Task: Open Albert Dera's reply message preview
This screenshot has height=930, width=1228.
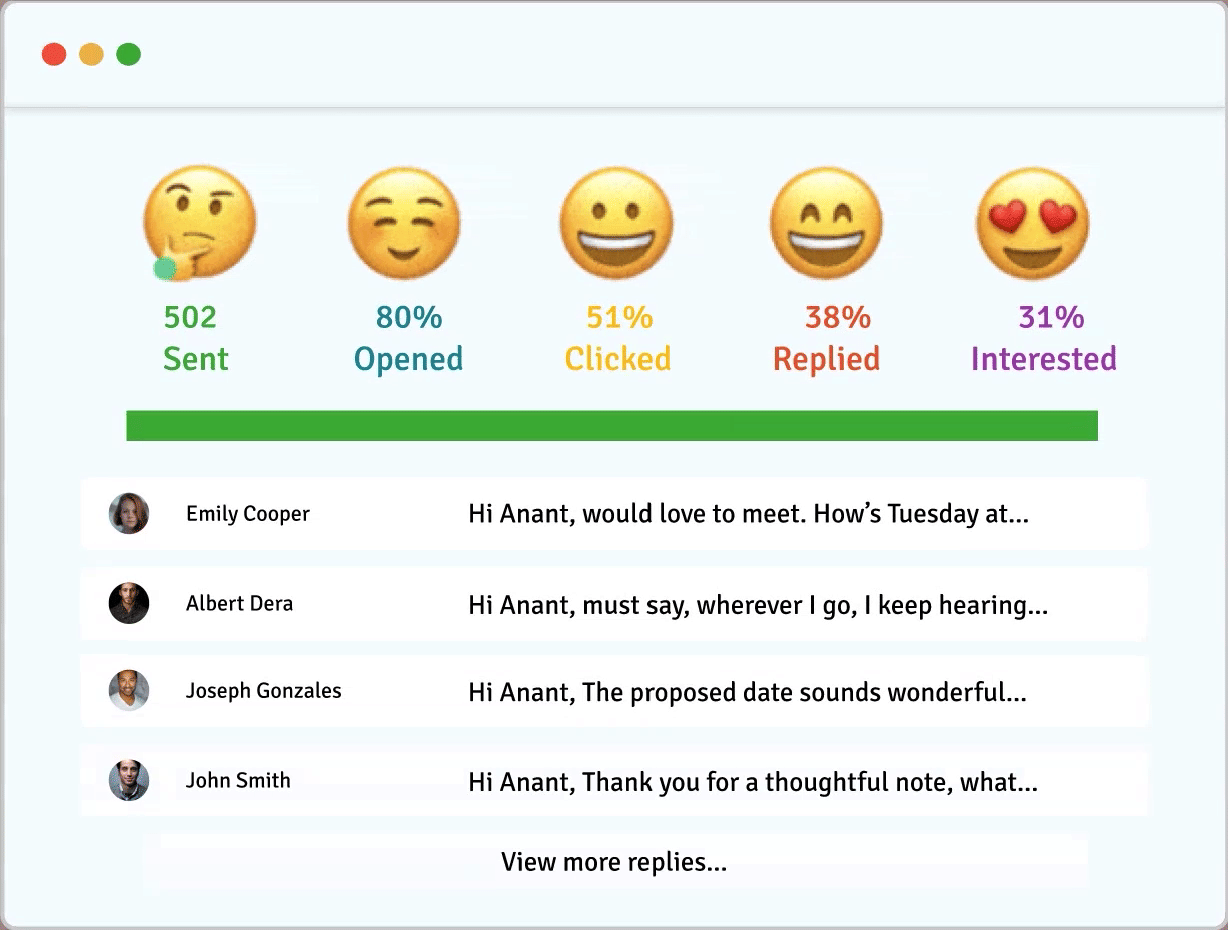Action: click(757, 604)
